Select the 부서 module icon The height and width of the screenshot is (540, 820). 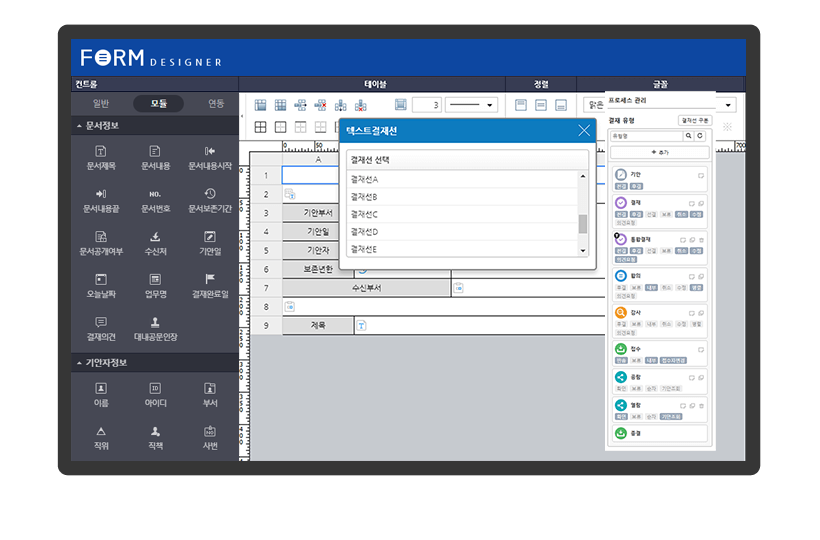210,388
